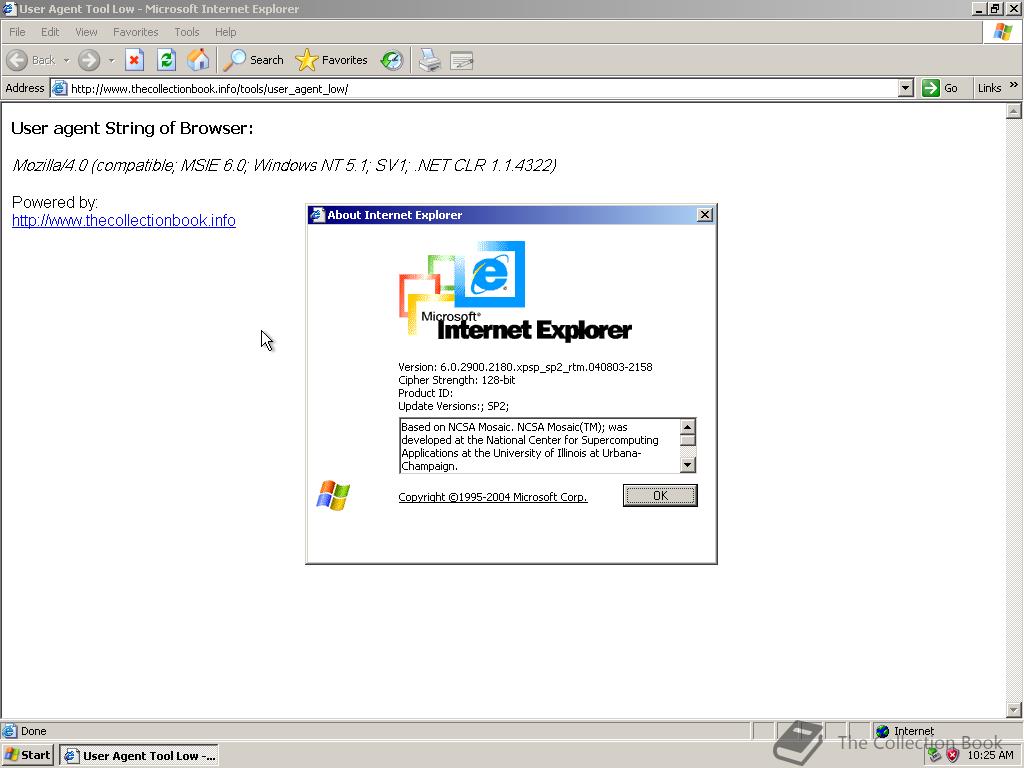Open the Favorites menu

[135, 32]
